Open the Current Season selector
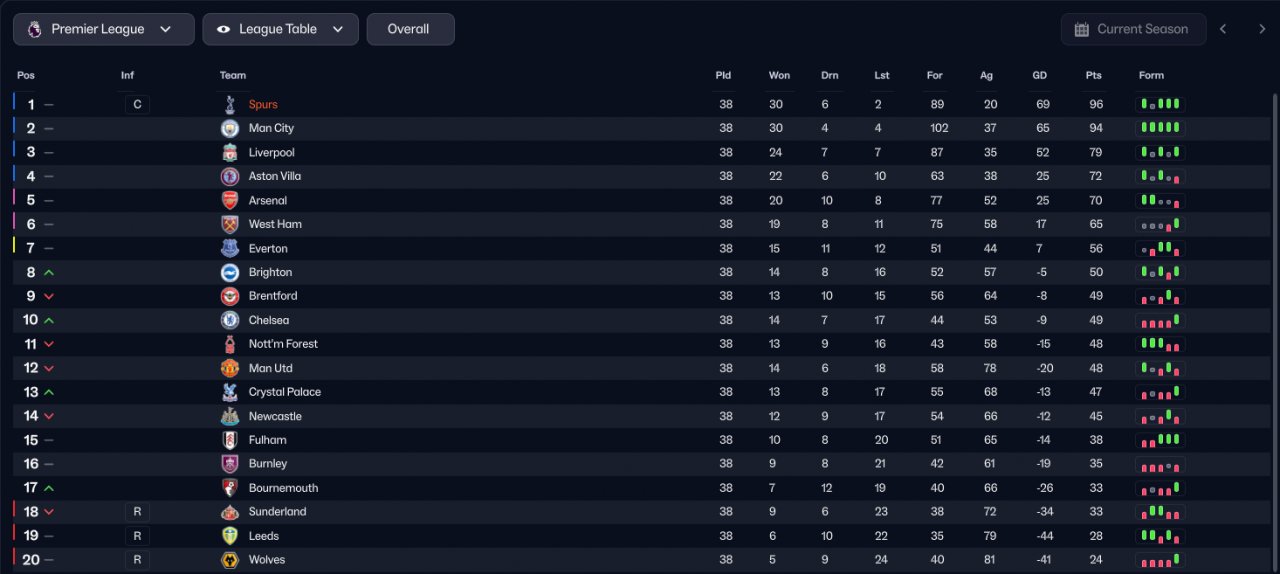 pos(1133,29)
